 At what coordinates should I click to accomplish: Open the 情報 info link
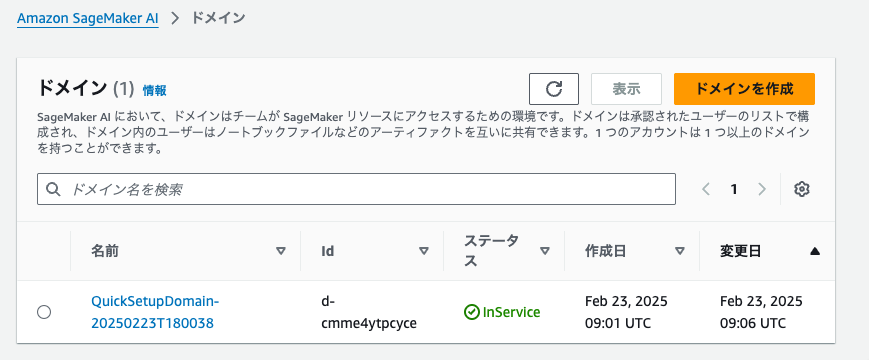point(155,90)
